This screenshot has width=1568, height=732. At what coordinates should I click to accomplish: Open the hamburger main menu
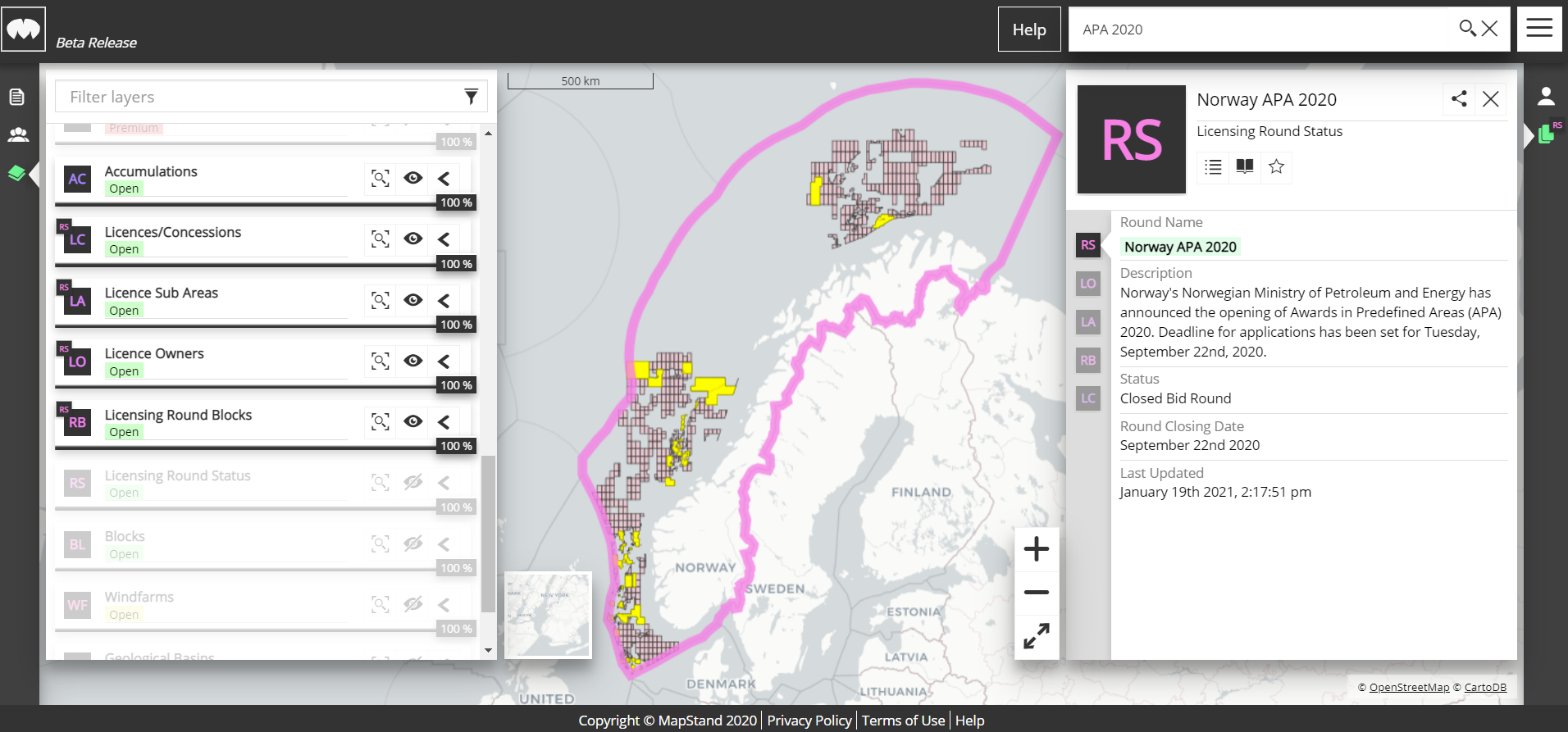(1538, 29)
